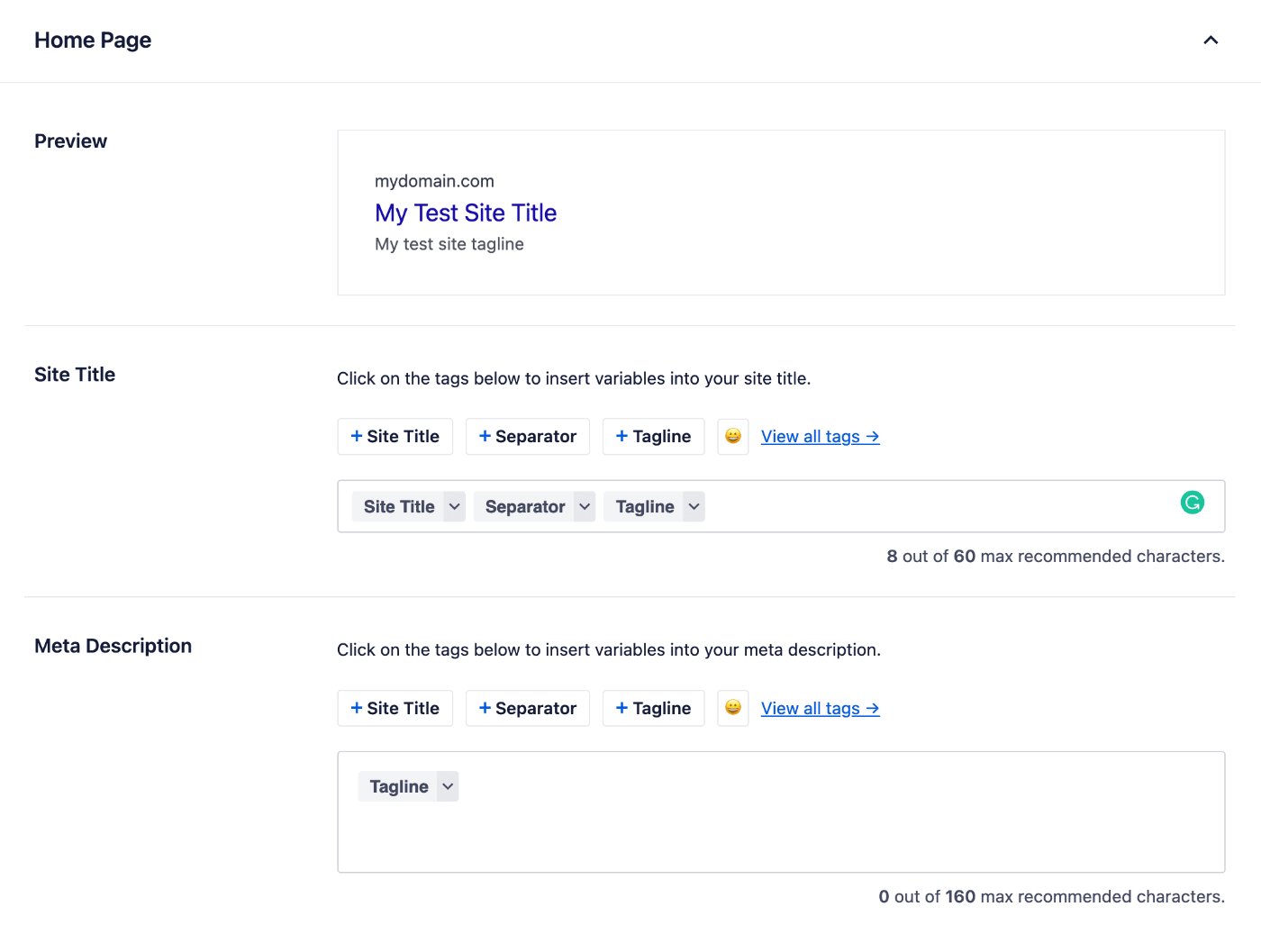Add Site Title tag to meta description
The image size is (1261, 952).
pyautogui.click(x=395, y=708)
